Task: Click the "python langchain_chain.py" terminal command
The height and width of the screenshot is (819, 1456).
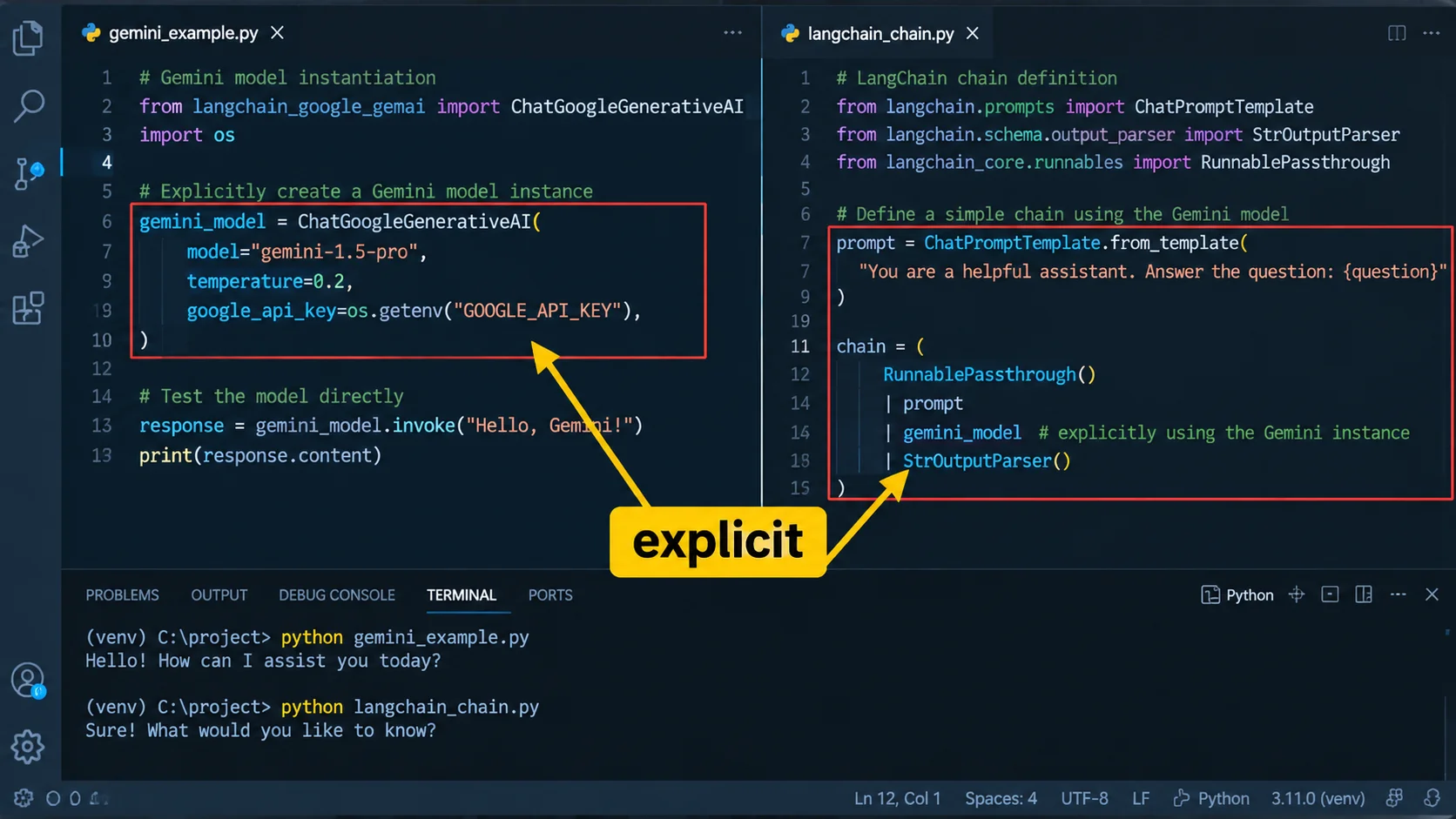Action: (409, 707)
